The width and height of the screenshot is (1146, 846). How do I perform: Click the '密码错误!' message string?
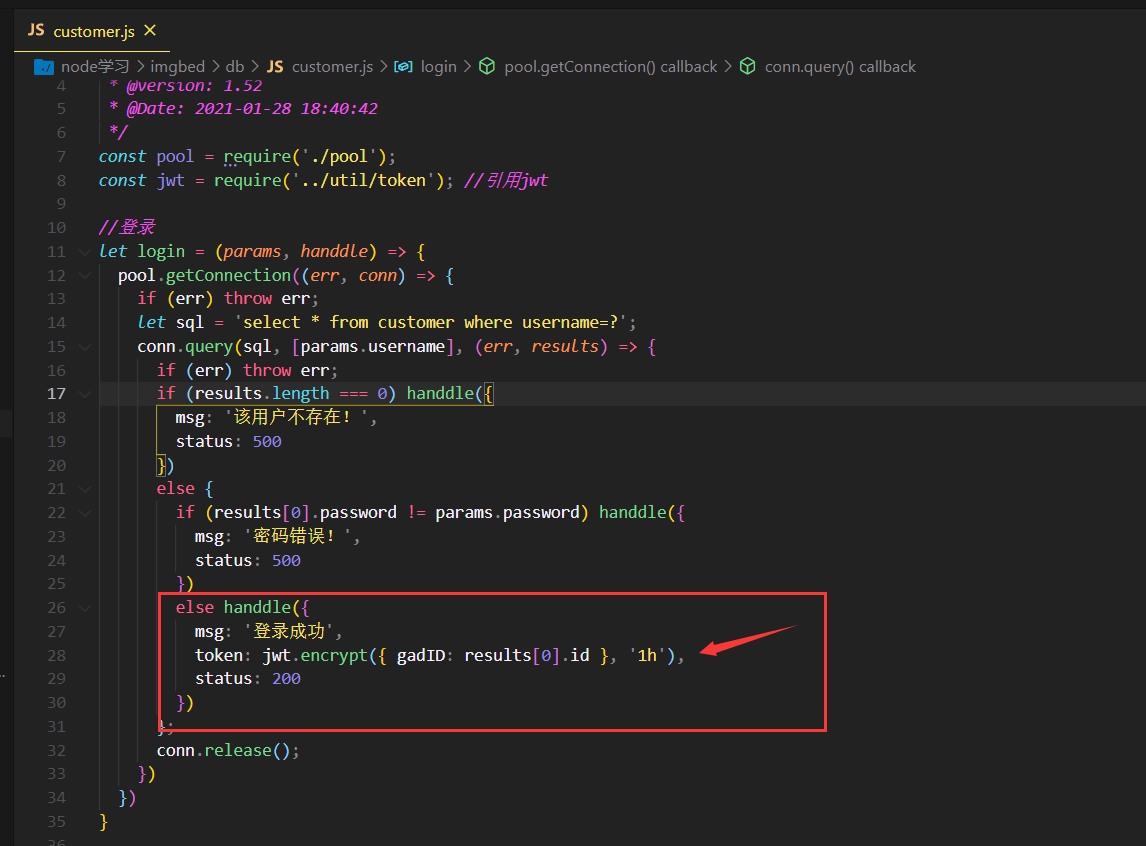(x=300, y=536)
